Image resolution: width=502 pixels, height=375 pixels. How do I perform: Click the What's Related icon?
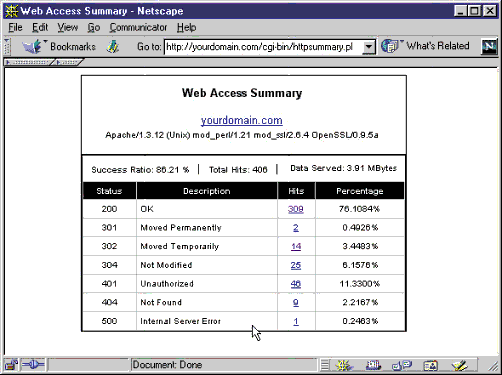point(390,46)
